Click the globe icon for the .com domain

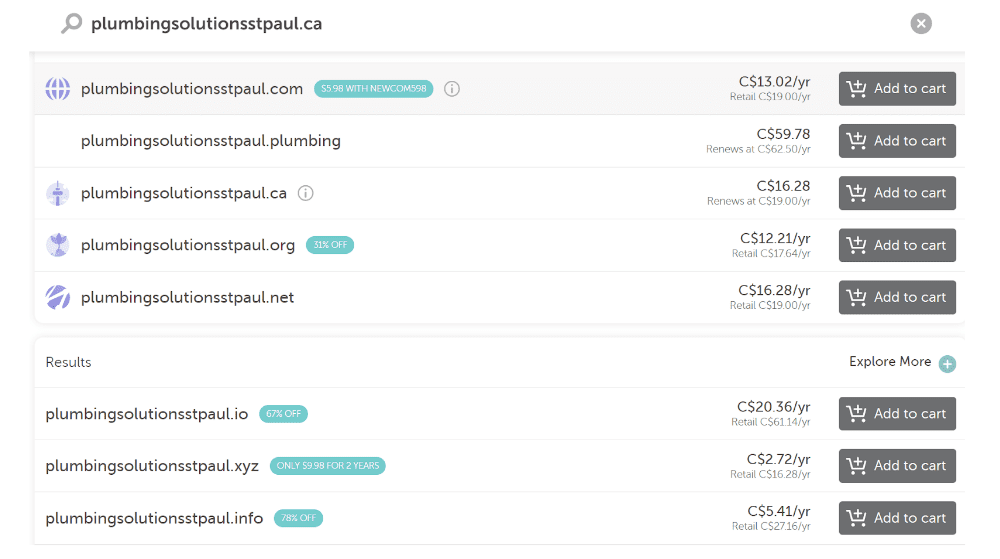coord(58,89)
